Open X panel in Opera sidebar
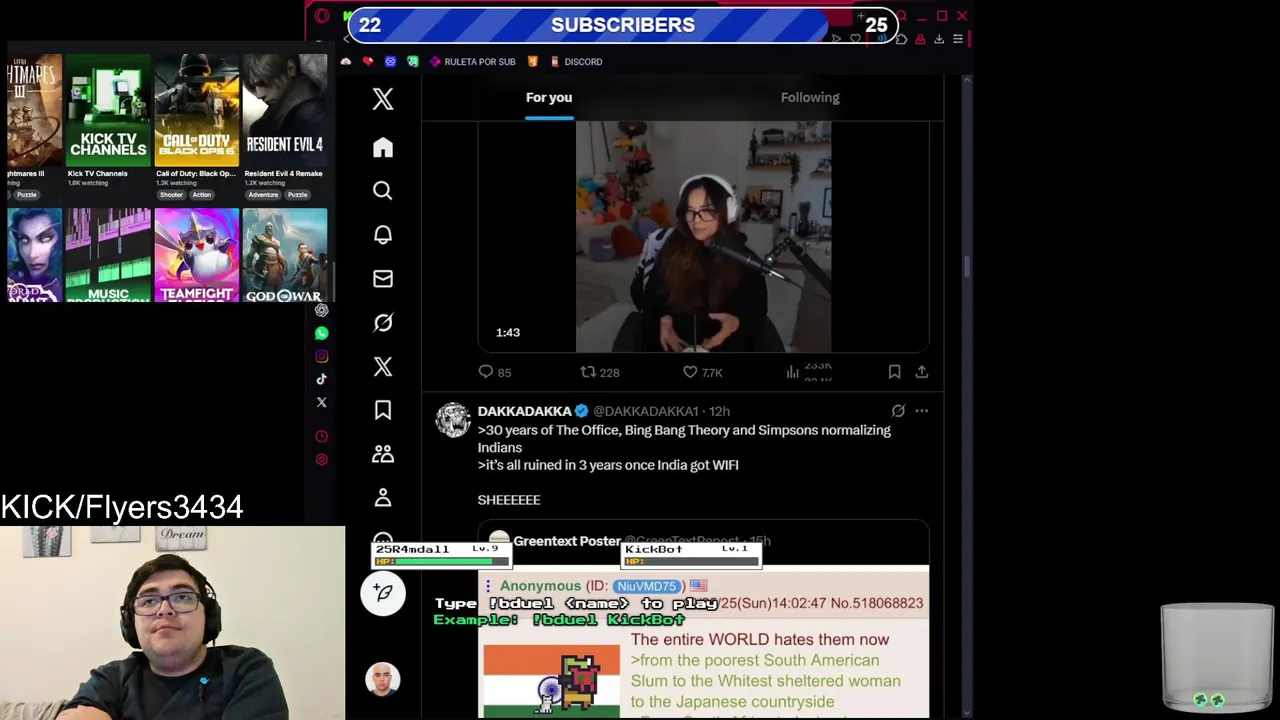The height and width of the screenshot is (720, 1280). [x=322, y=402]
